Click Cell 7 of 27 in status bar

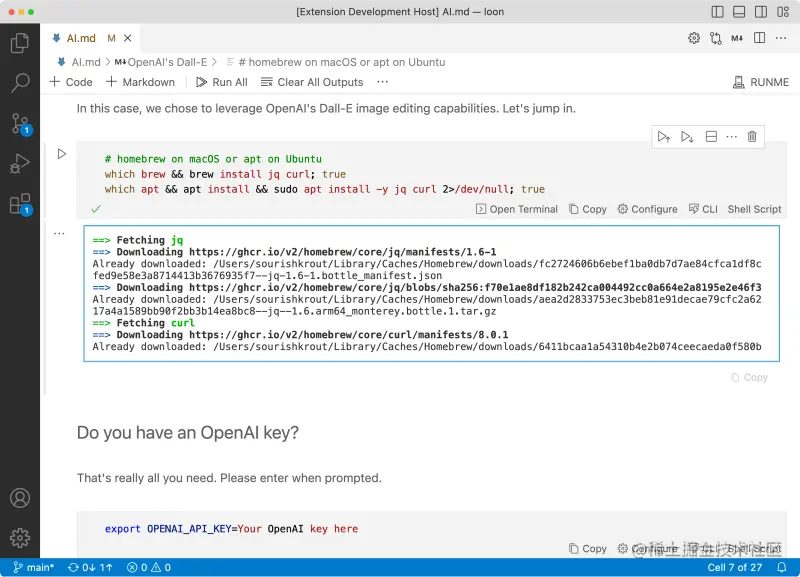pos(735,567)
